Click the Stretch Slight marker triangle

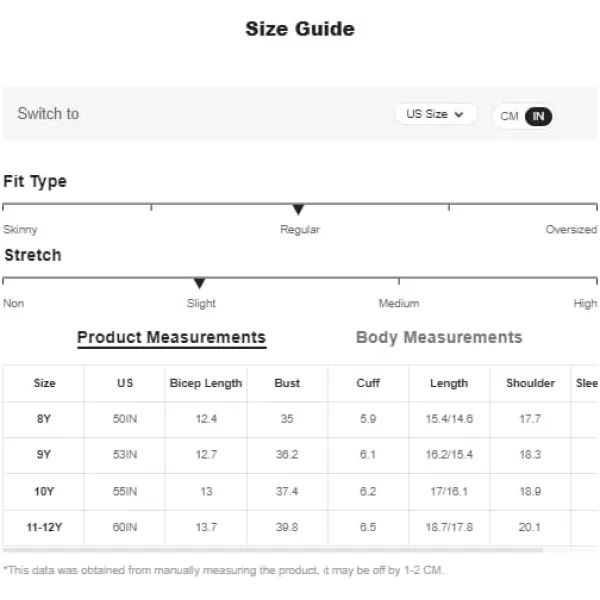pos(199,284)
